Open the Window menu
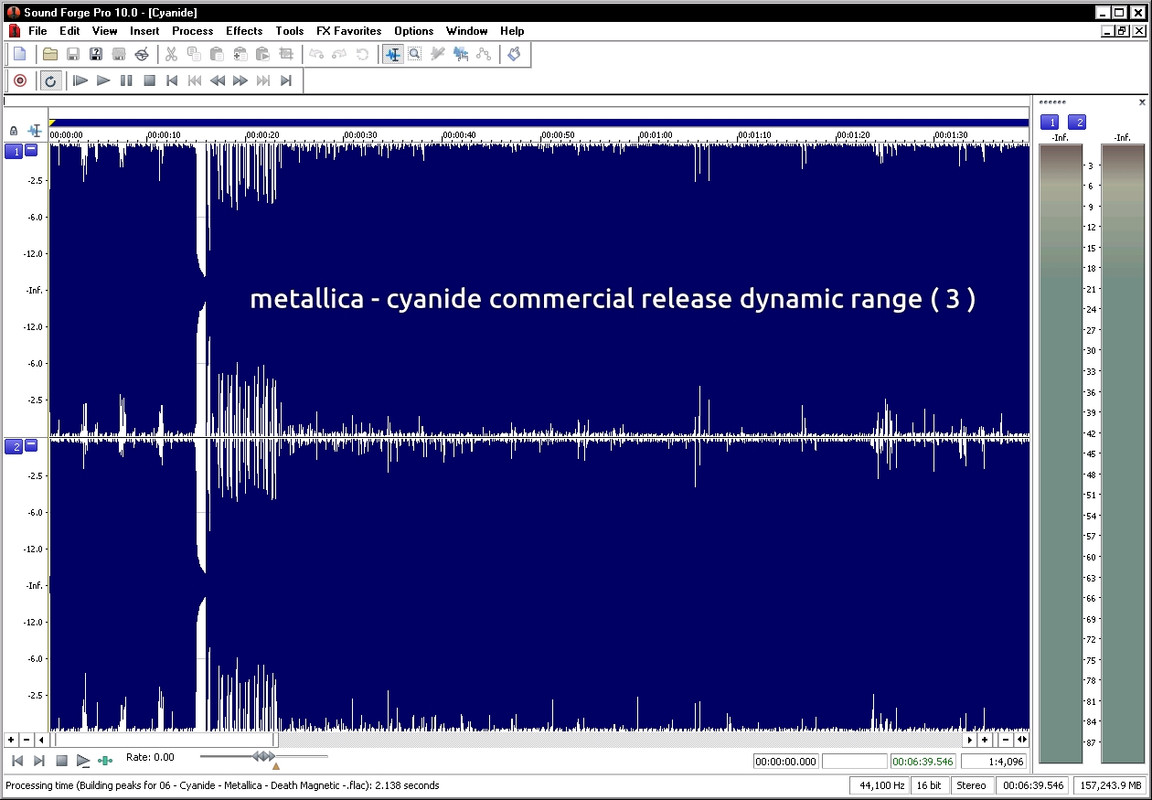The image size is (1152, 800). pos(467,31)
